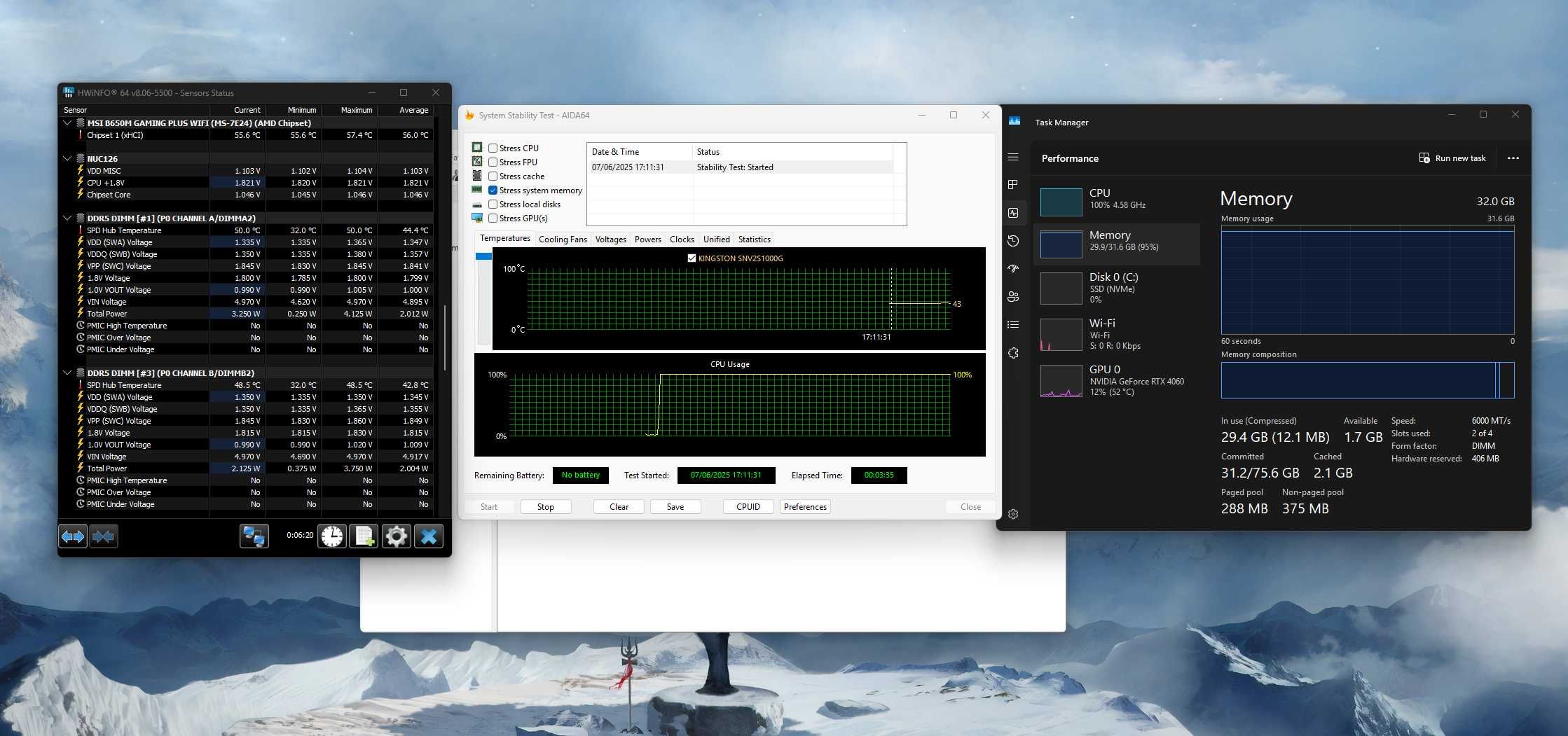Select CPU +1.8V sensor row
Image resolution: width=1568 pixels, height=736 pixels.
click(x=246, y=183)
